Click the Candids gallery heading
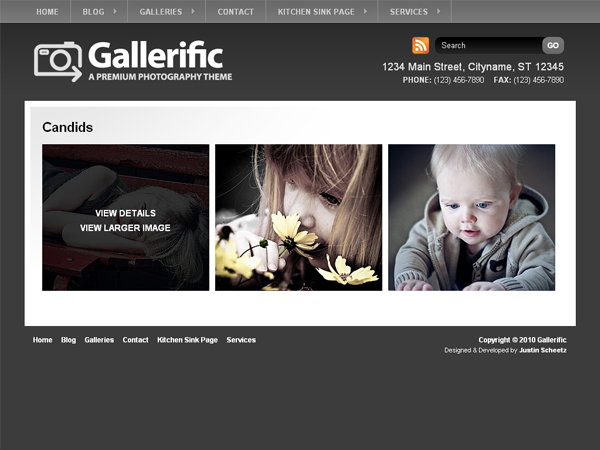This screenshot has height=450, width=600. (x=67, y=127)
